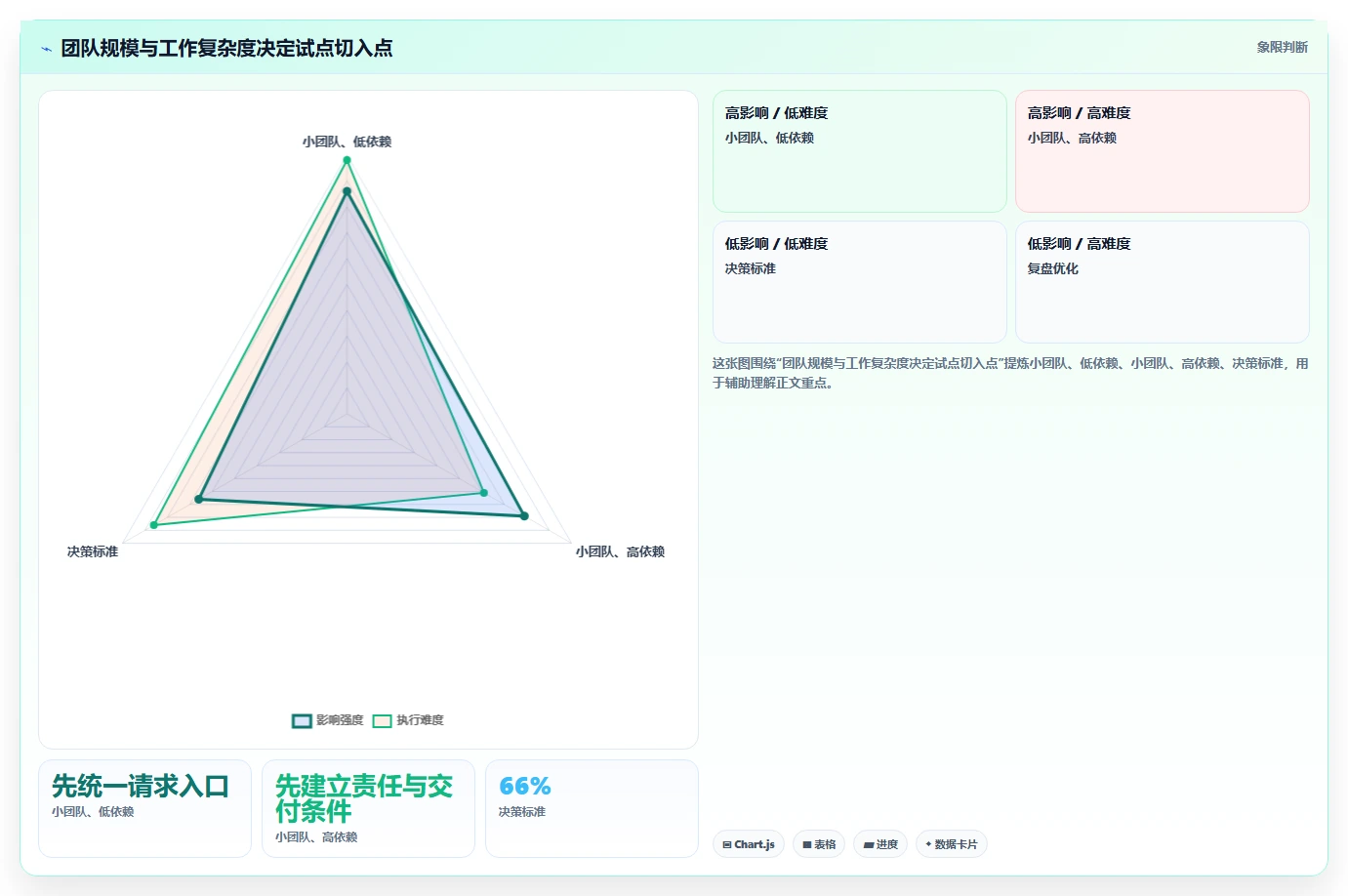Click the 影响强度 data point on the top axis
Viewport: 1348px width, 896px height.
(x=347, y=191)
